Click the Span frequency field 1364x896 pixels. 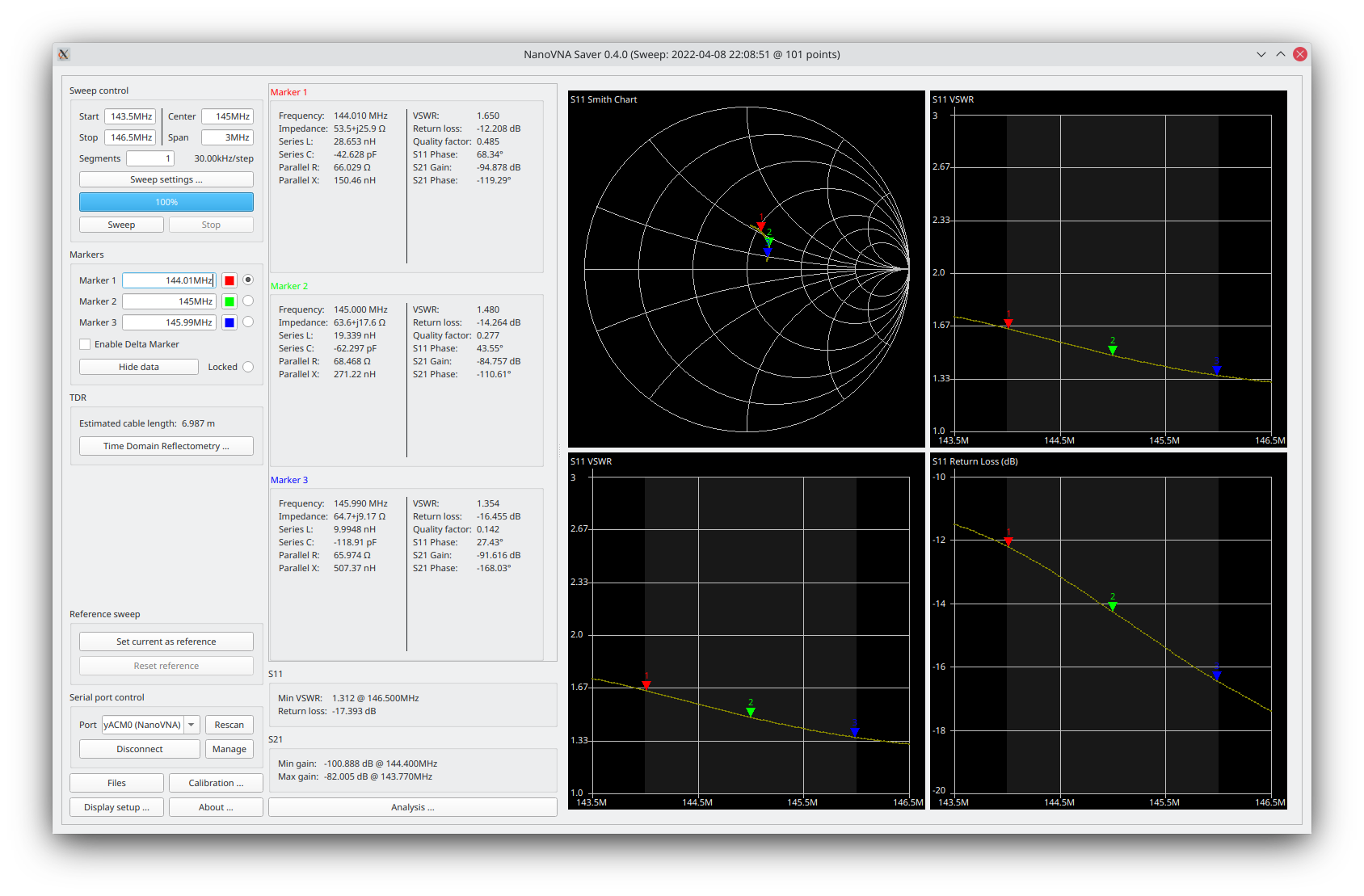pyautogui.click(x=227, y=137)
